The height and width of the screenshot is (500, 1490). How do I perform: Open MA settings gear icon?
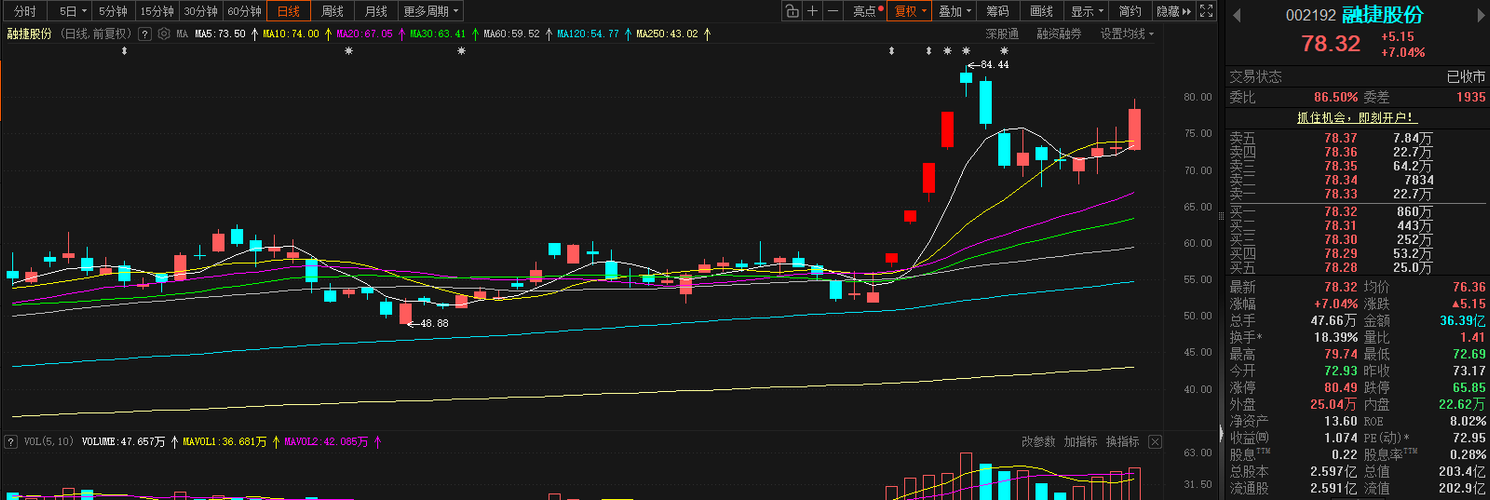point(164,33)
